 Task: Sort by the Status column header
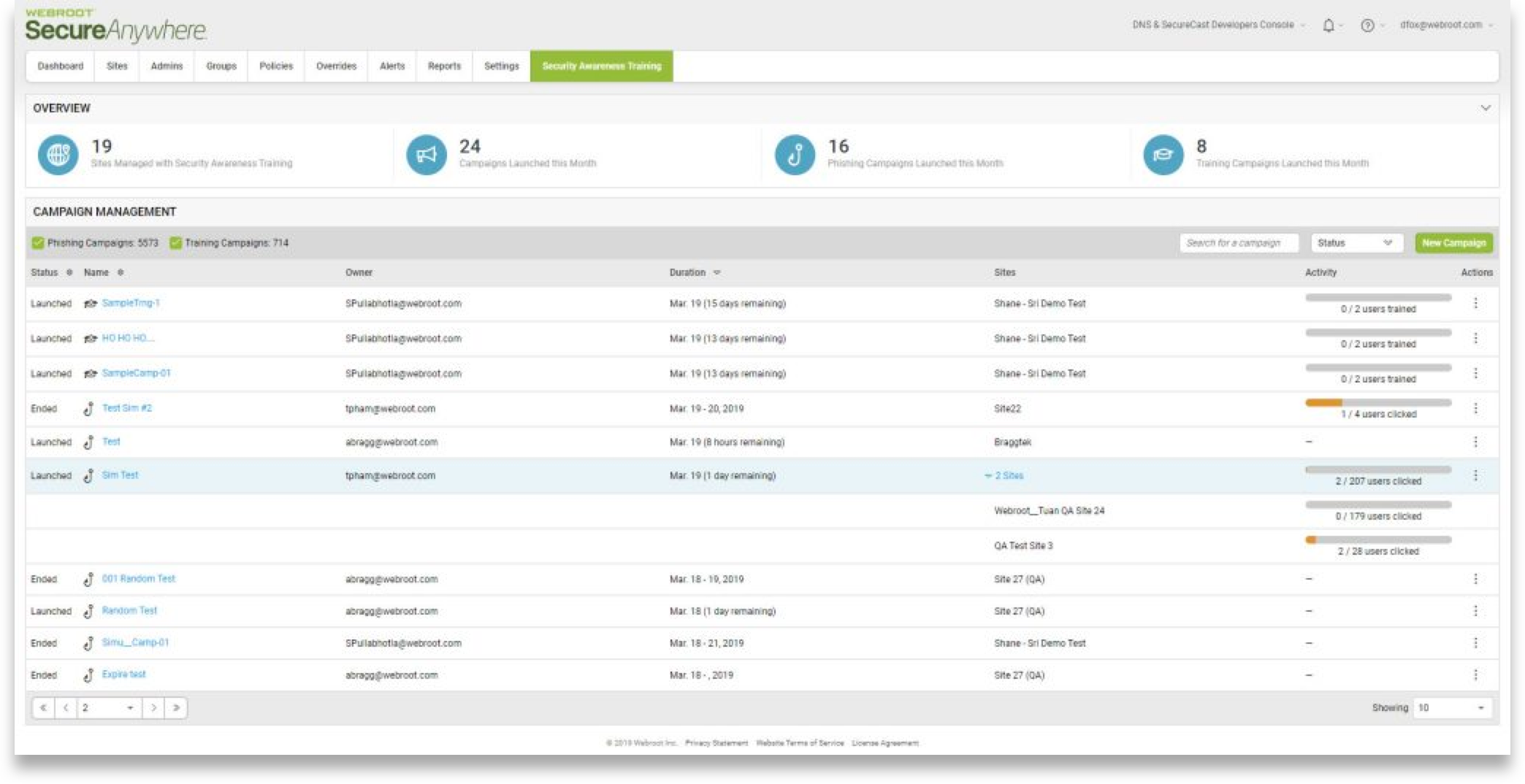point(51,272)
